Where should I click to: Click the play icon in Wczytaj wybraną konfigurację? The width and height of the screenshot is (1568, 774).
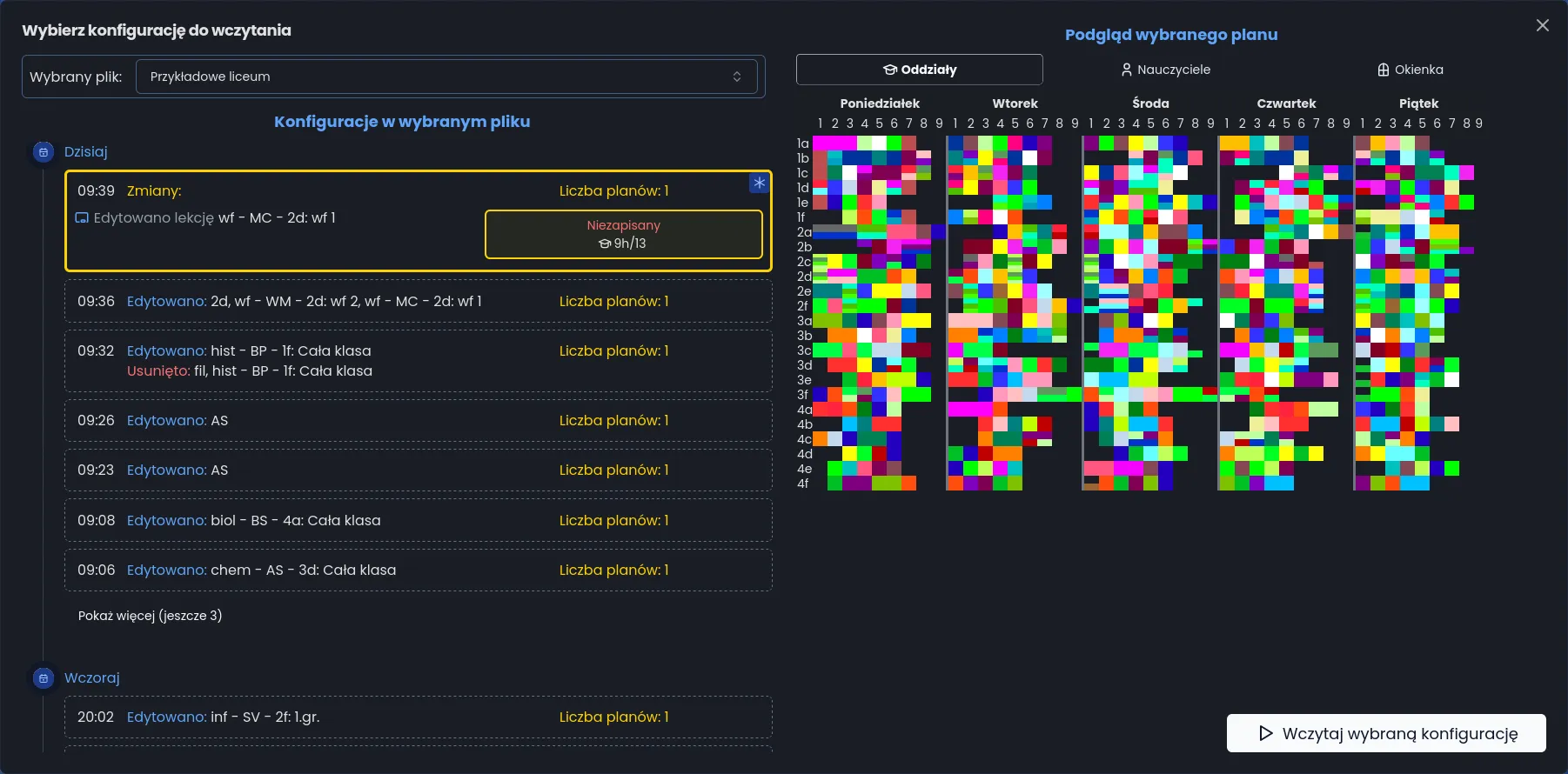[x=1266, y=733]
